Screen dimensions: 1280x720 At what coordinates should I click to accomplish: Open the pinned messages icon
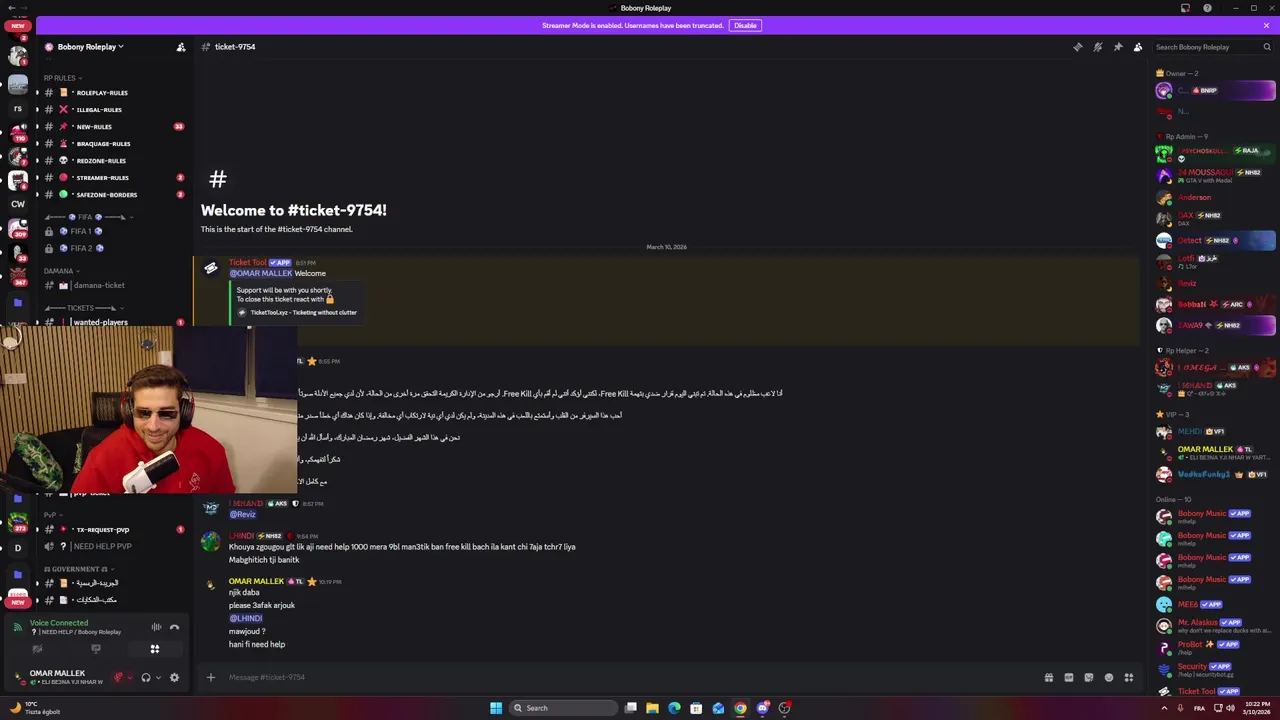(x=1118, y=47)
